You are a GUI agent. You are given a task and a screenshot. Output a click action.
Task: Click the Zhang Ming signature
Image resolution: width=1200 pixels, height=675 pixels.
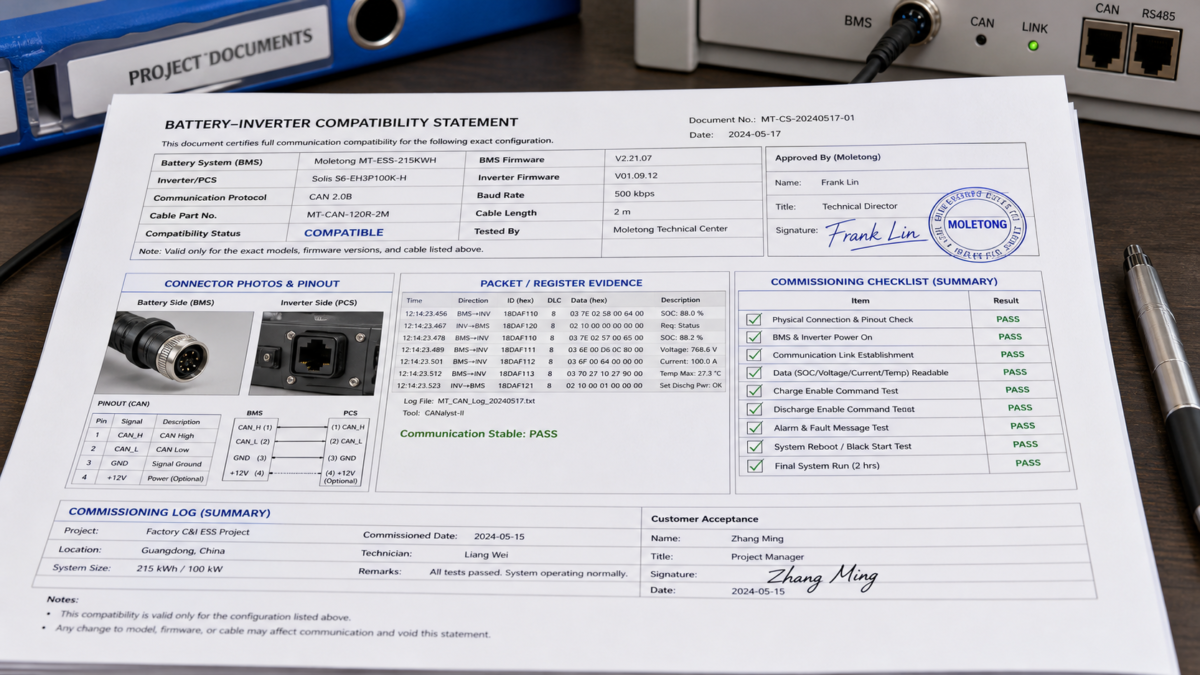pos(822,577)
